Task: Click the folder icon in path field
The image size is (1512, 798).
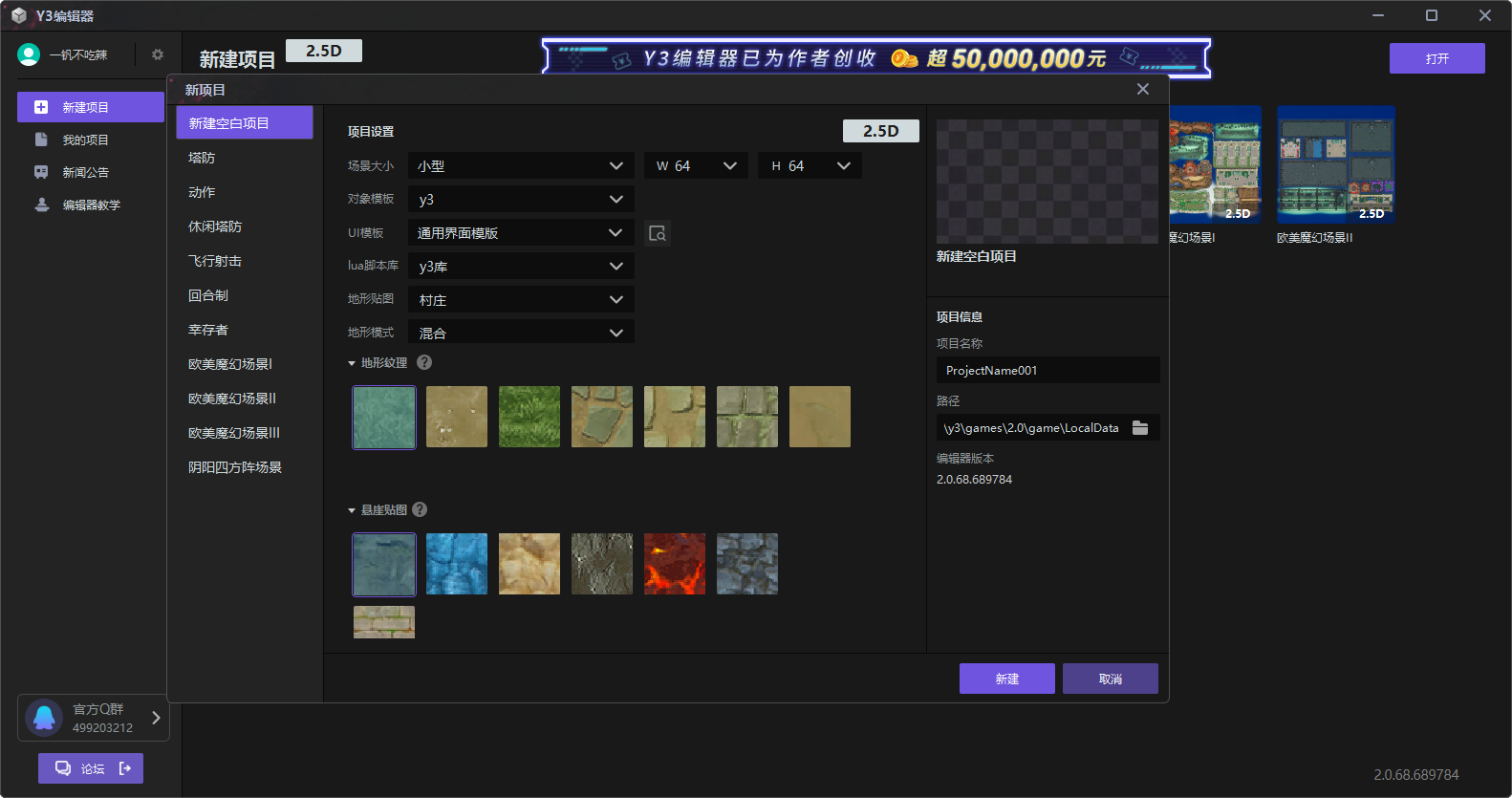Action: pyautogui.click(x=1140, y=427)
